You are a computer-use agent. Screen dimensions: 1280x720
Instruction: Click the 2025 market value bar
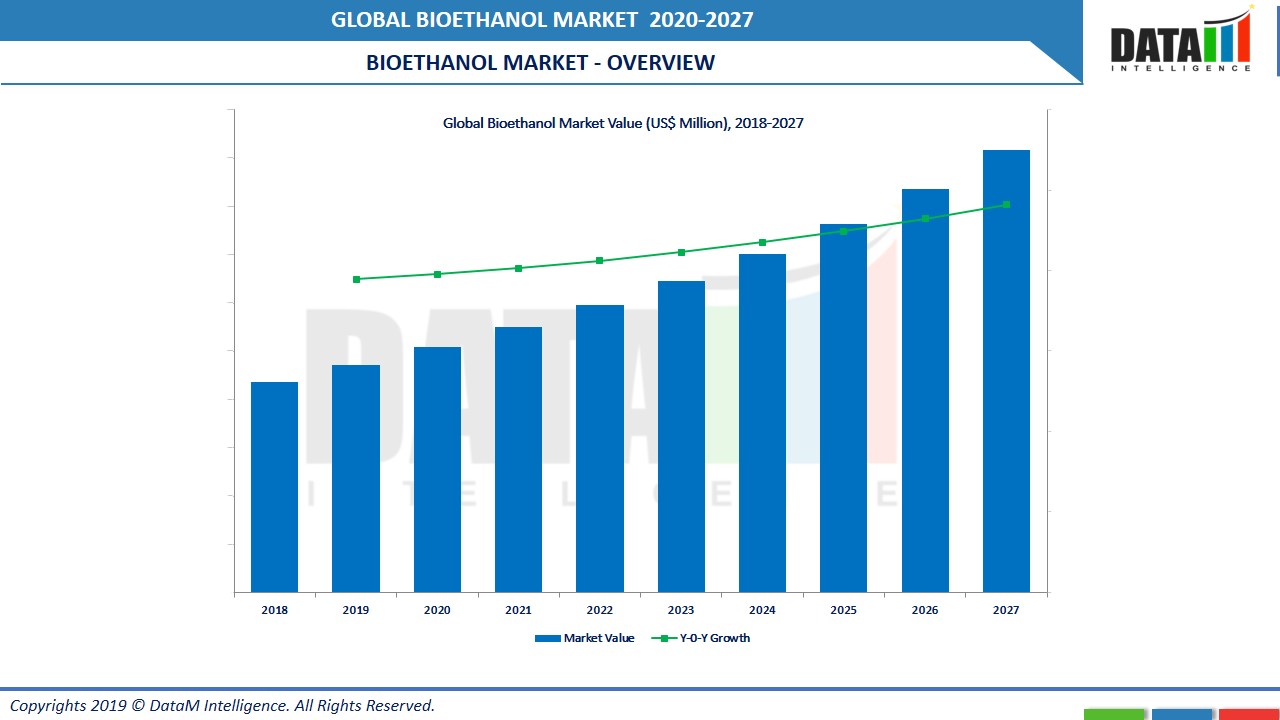tap(843, 408)
